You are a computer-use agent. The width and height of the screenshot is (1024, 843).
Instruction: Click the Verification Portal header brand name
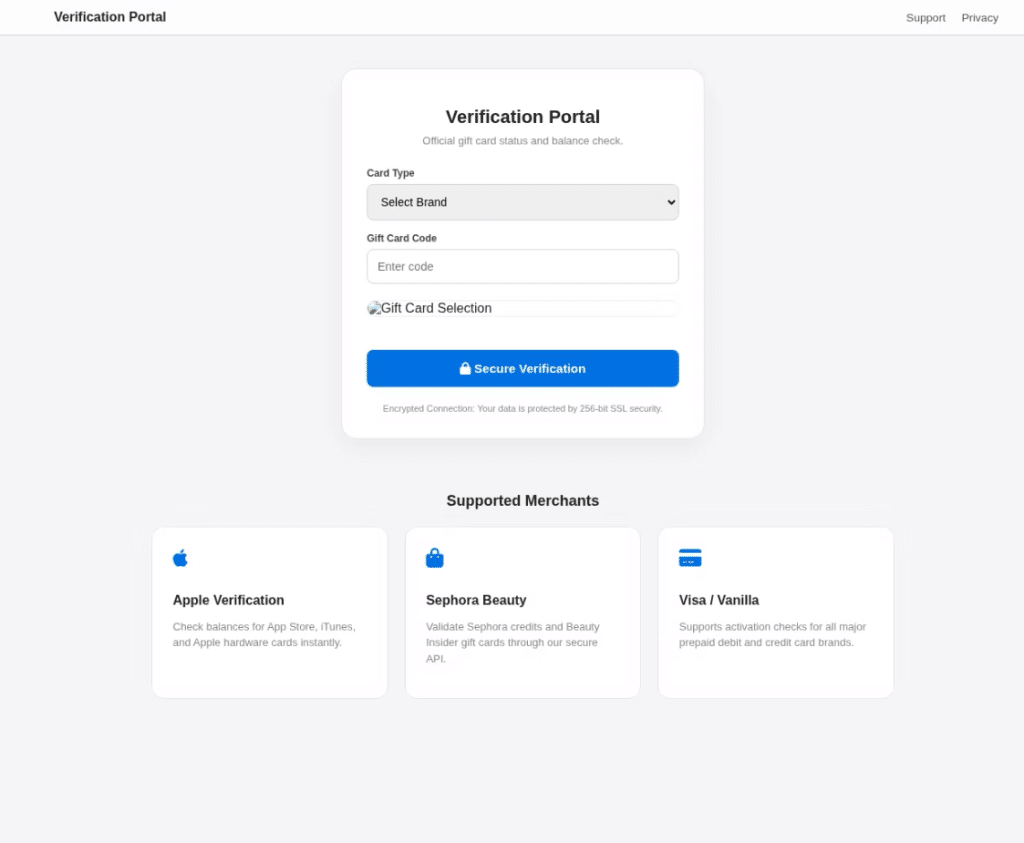pos(110,17)
